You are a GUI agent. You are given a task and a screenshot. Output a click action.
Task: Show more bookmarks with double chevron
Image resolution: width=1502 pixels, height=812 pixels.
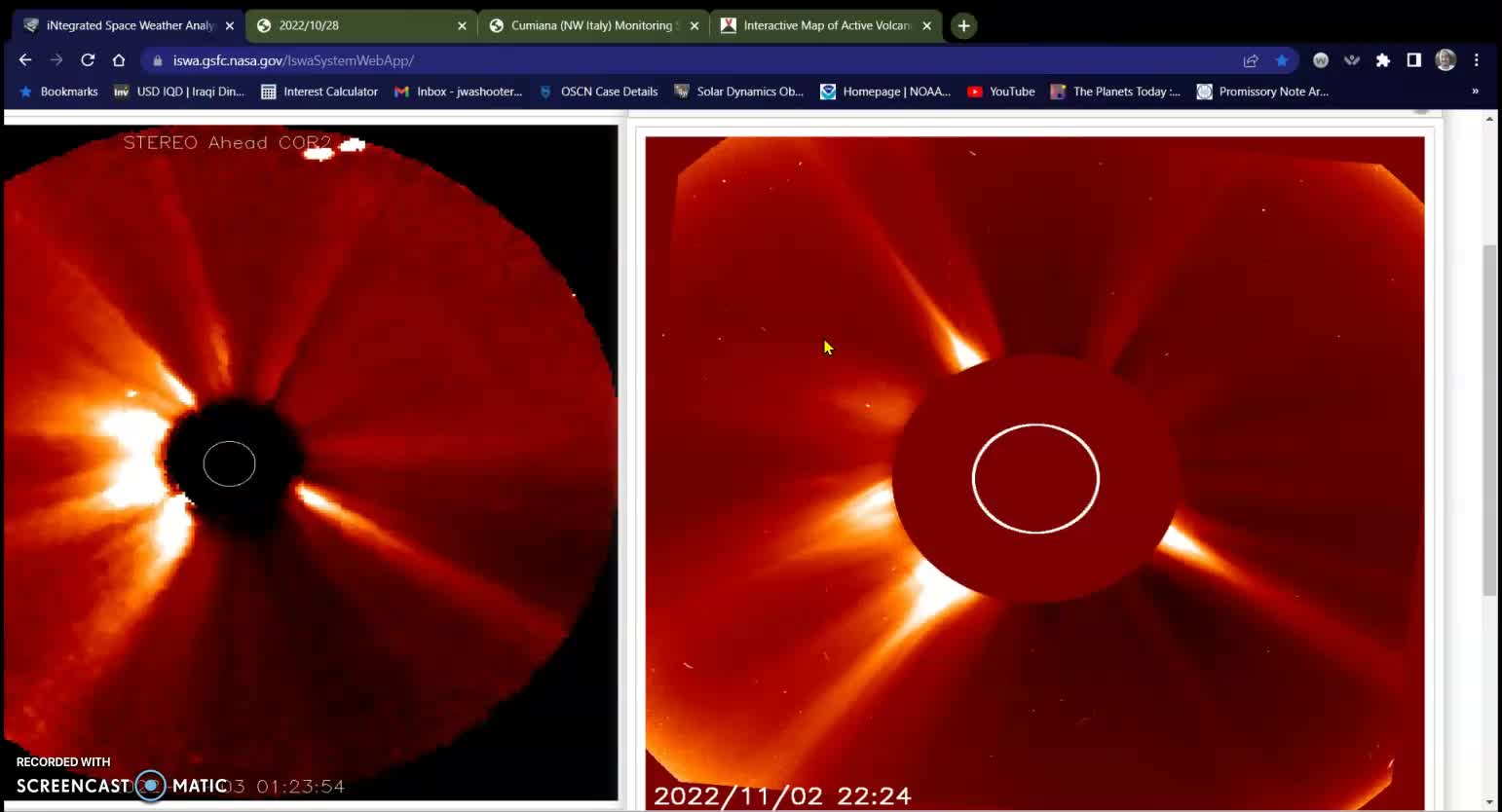[1475, 92]
